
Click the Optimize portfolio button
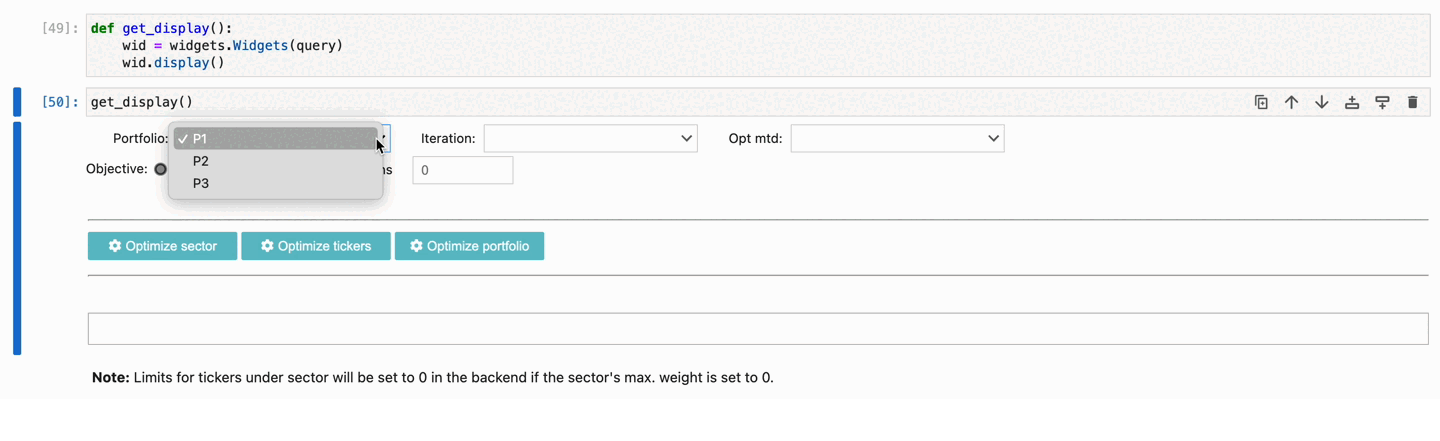click(x=469, y=246)
